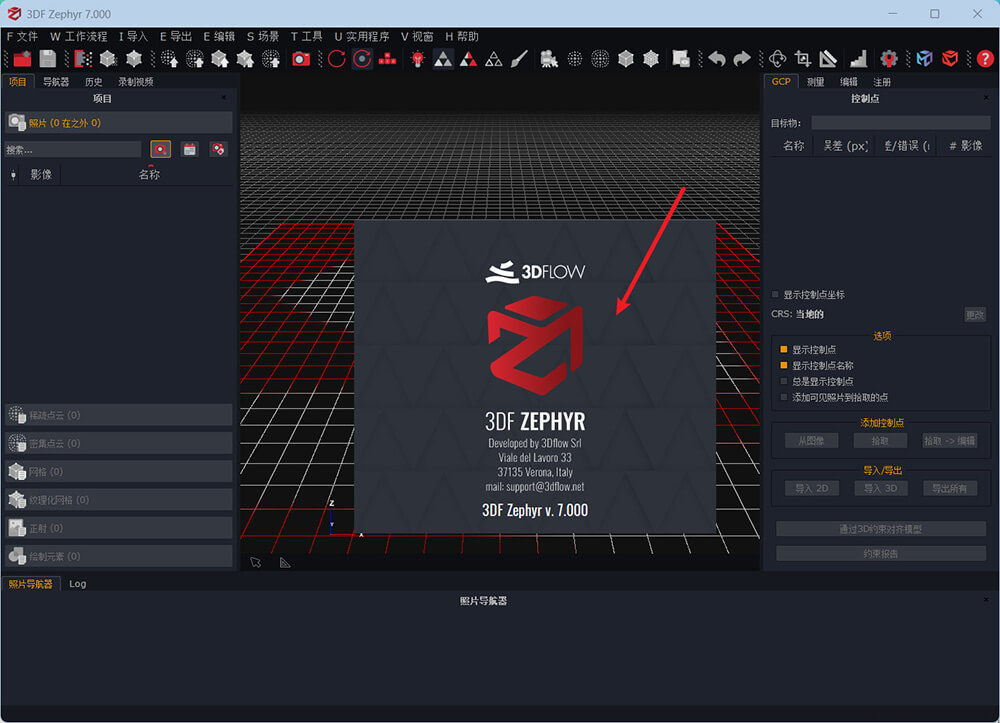Switch to the 测量 tab
The width and height of the screenshot is (1000, 723).
pyautogui.click(x=815, y=82)
